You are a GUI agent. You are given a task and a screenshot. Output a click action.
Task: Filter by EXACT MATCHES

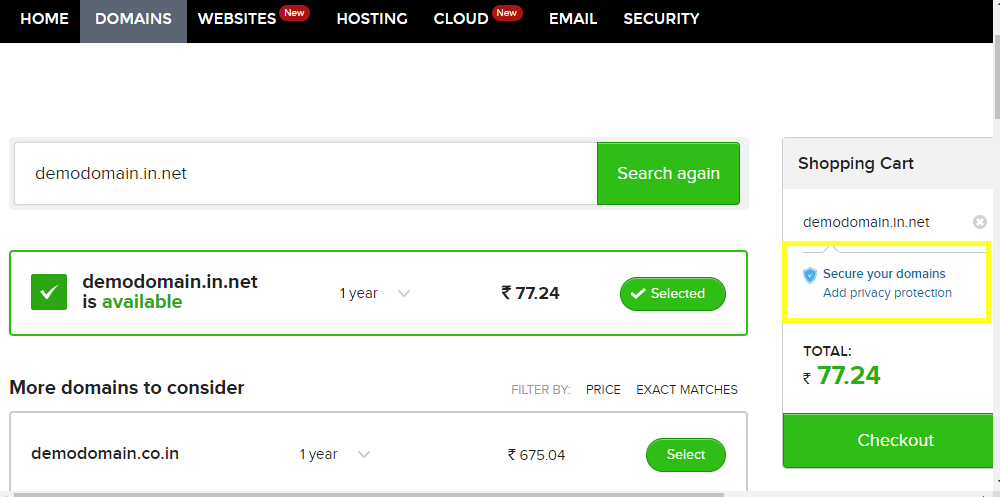687,390
